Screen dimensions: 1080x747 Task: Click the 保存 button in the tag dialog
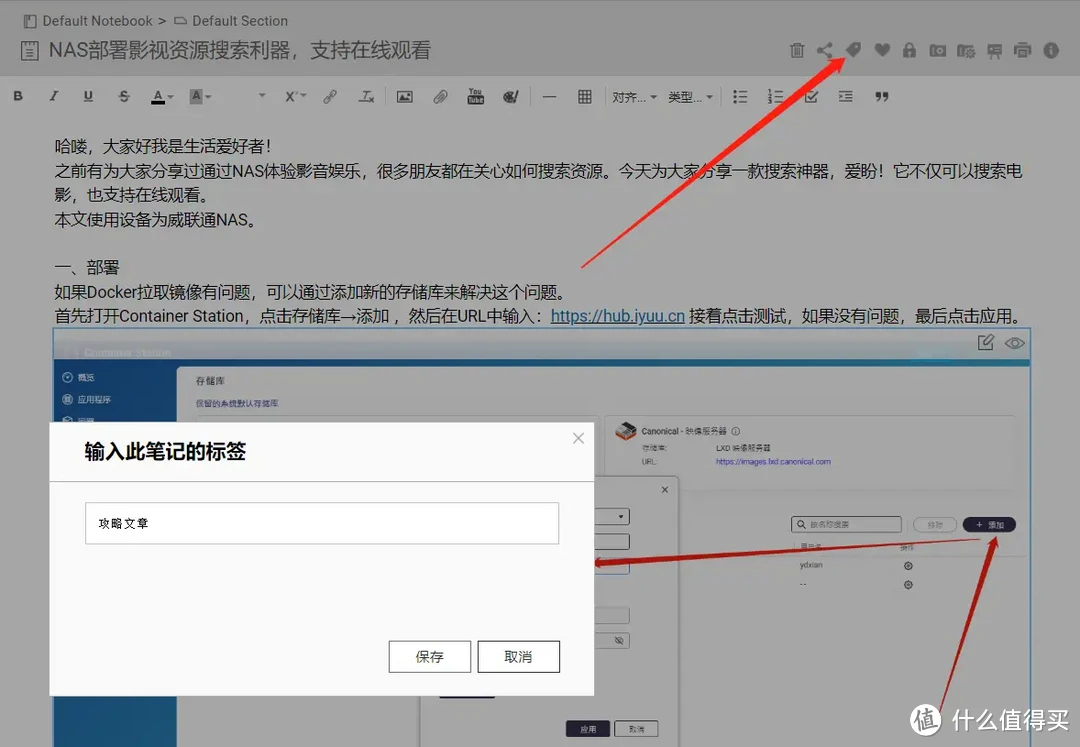pos(429,656)
